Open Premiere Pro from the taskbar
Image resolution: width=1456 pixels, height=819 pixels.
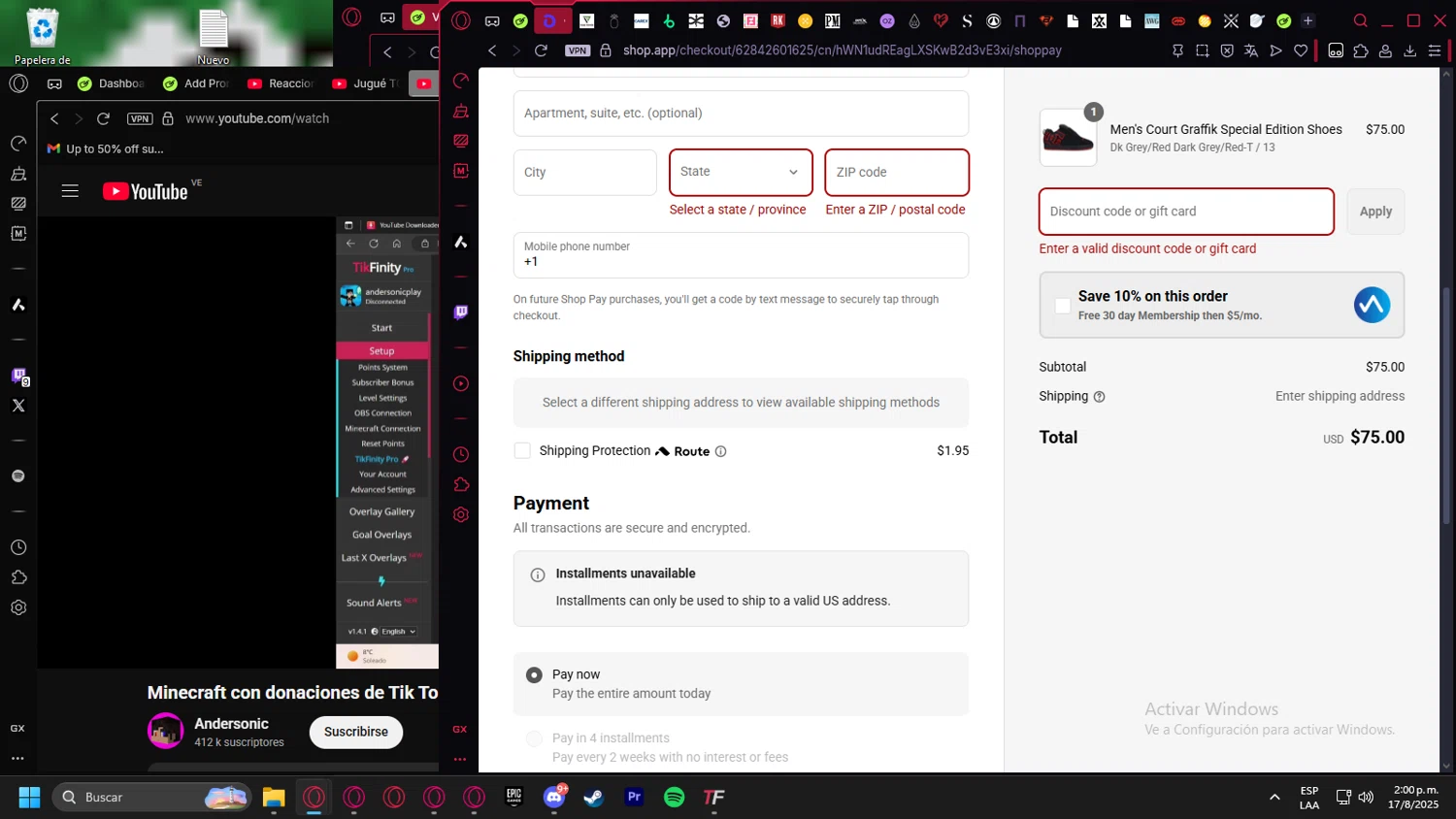pyautogui.click(x=634, y=797)
